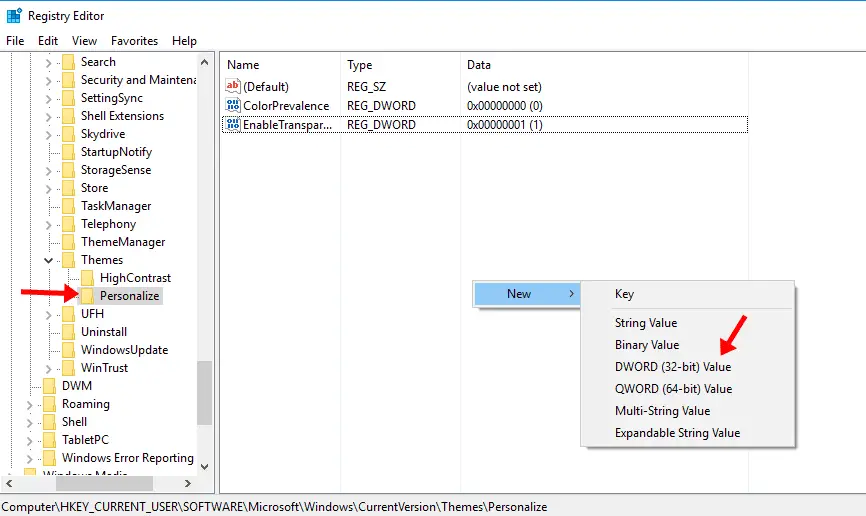Select the Personalize key in tree
The width and height of the screenshot is (866, 516).
coord(129,296)
